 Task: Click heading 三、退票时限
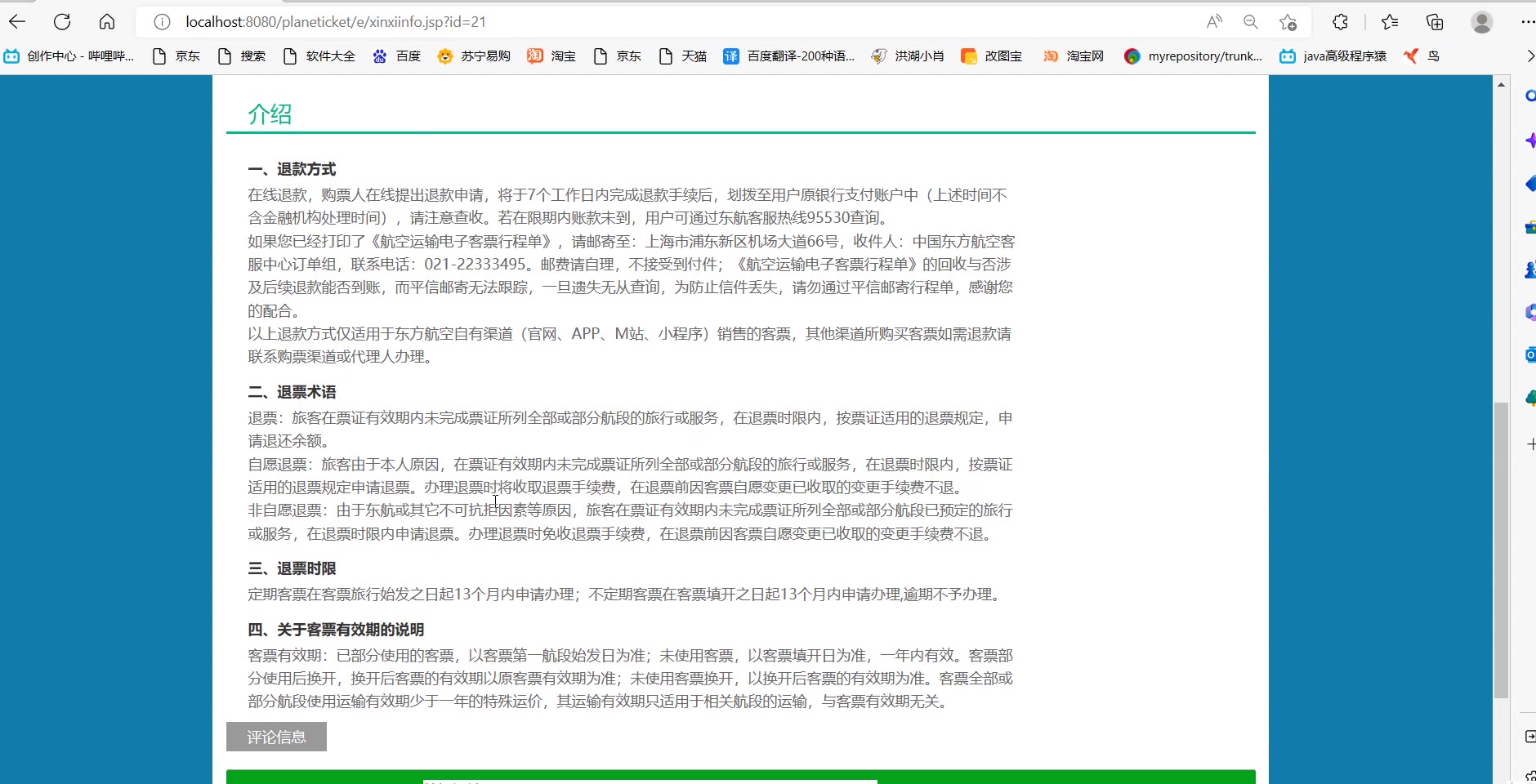coord(292,568)
